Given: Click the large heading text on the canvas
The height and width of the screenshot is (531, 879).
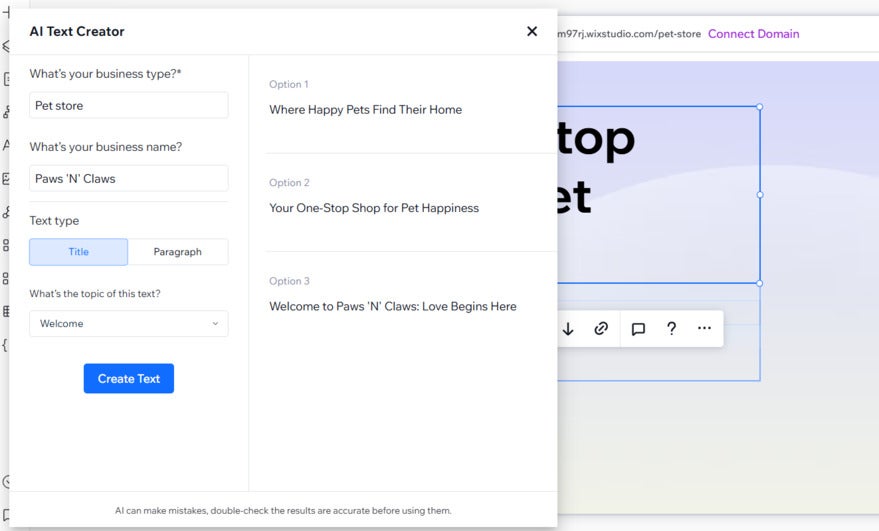Looking at the screenshot, I should 596,167.
